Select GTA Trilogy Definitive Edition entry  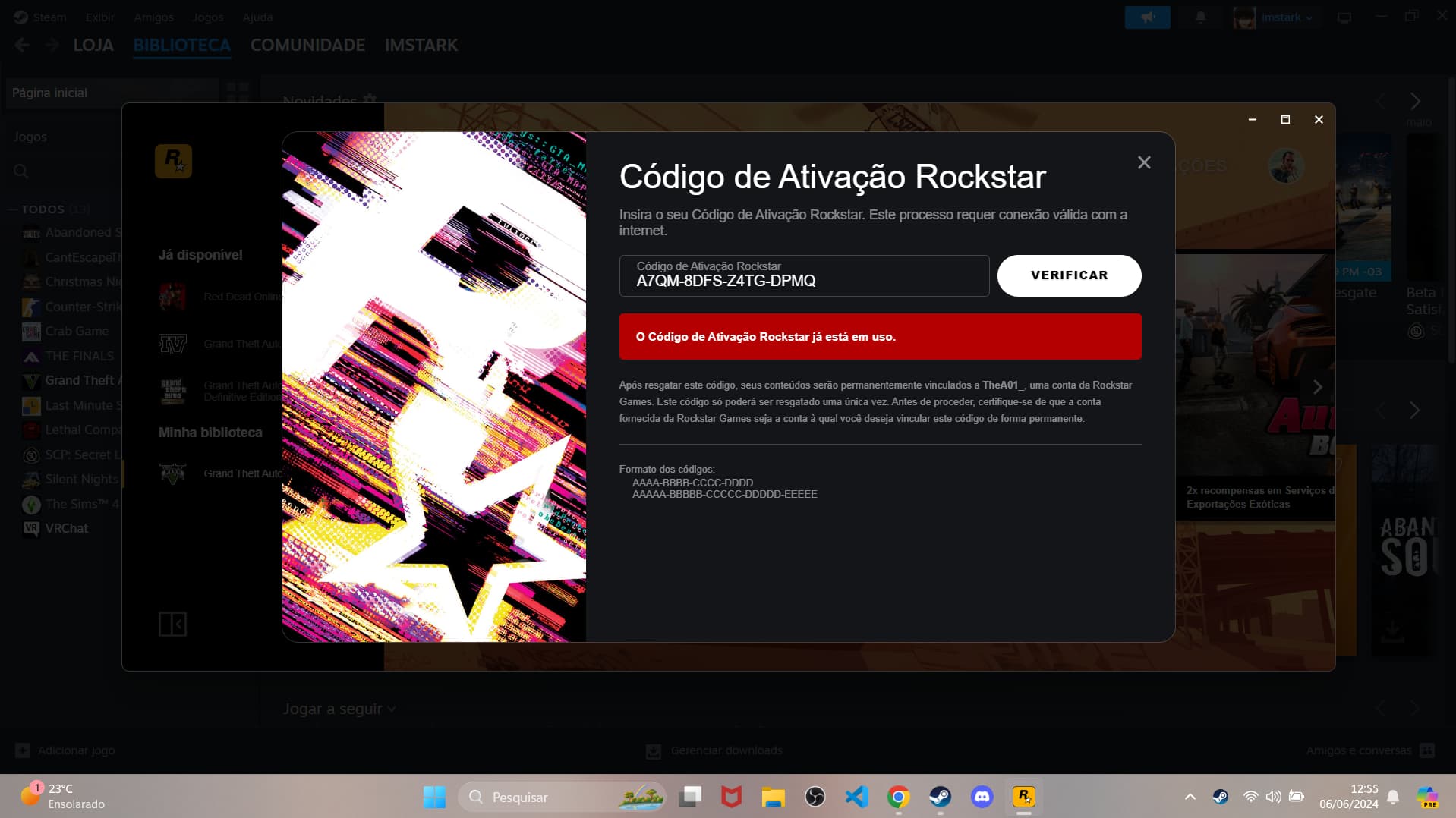coord(220,392)
